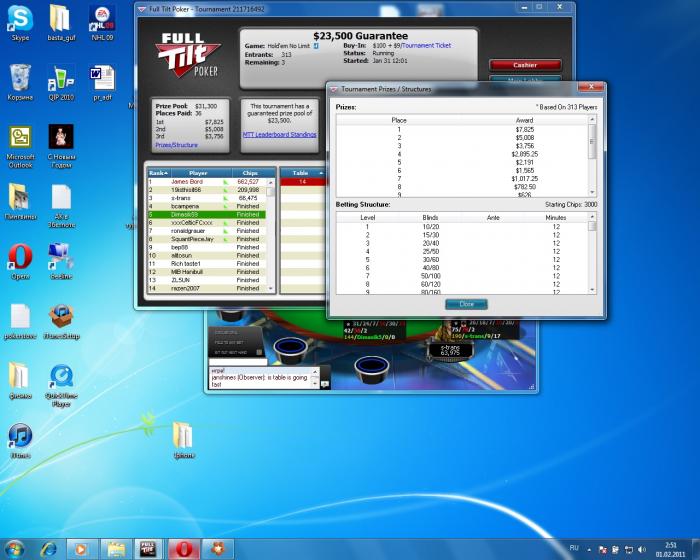Click the Cashier button
The width and height of the screenshot is (700, 560).
coord(525,65)
